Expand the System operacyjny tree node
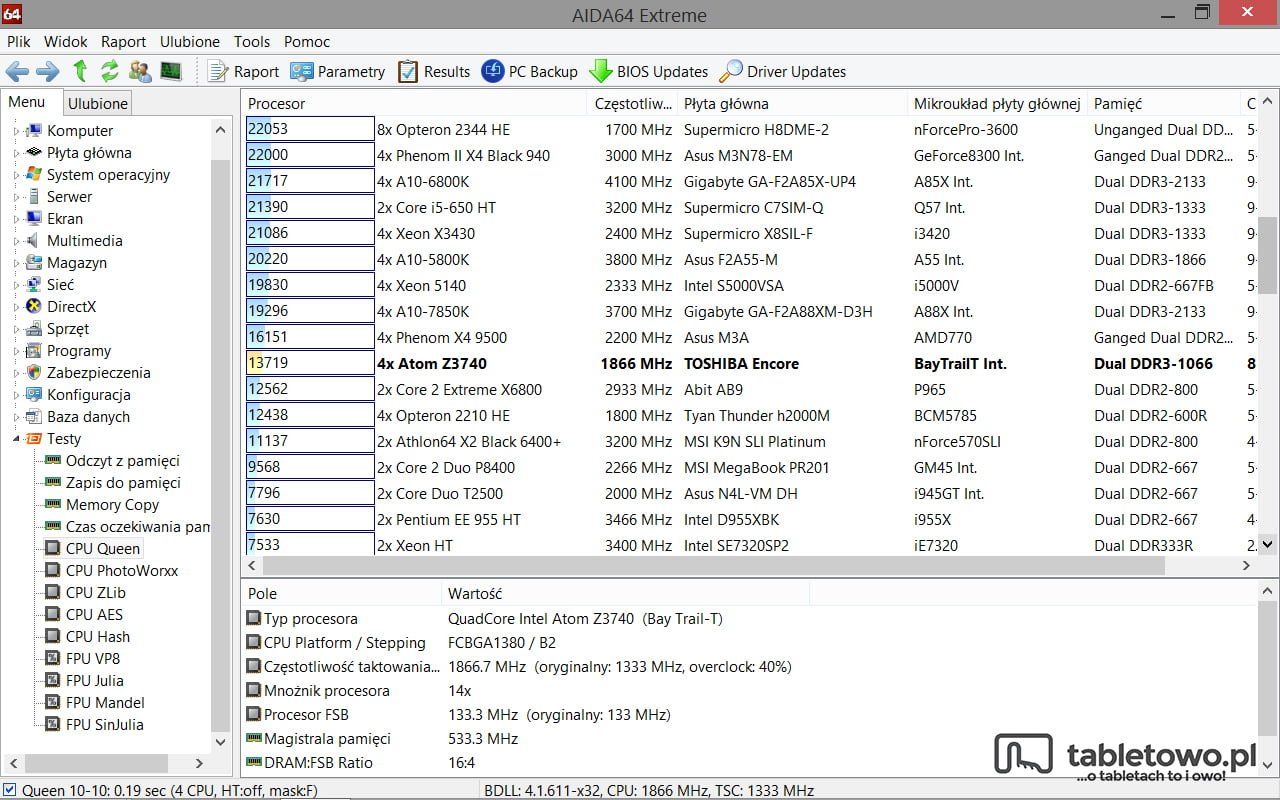The image size is (1280, 800). coord(16,175)
